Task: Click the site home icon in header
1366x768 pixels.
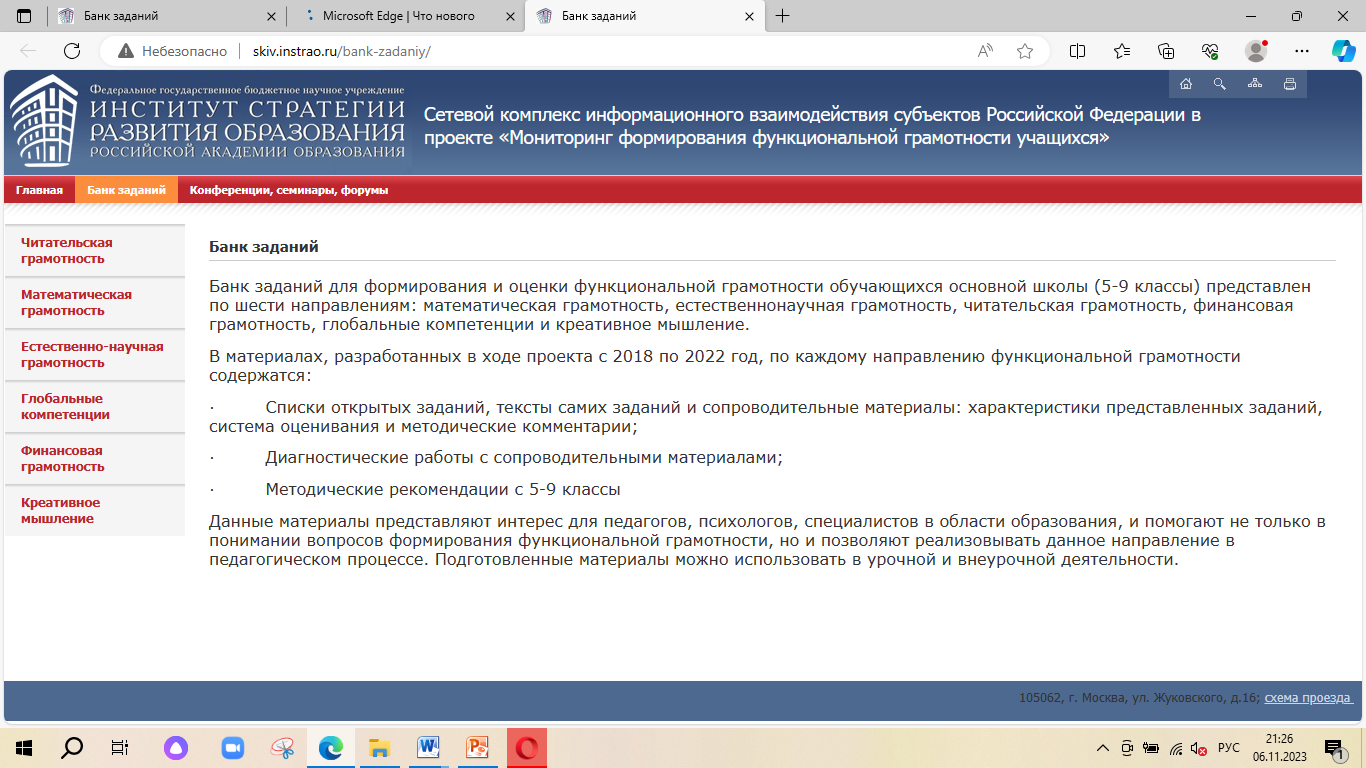Action: pyautogui.click(x=1186, y=84)
